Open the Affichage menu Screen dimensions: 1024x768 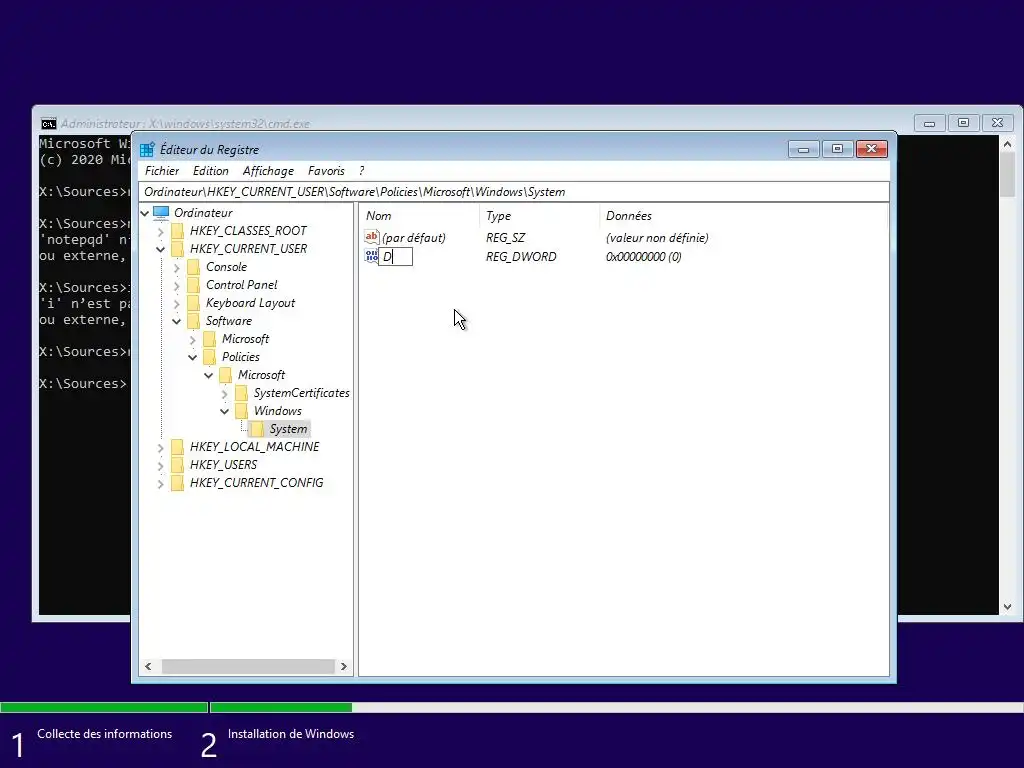pyautogui.click(x=268, y=171)
